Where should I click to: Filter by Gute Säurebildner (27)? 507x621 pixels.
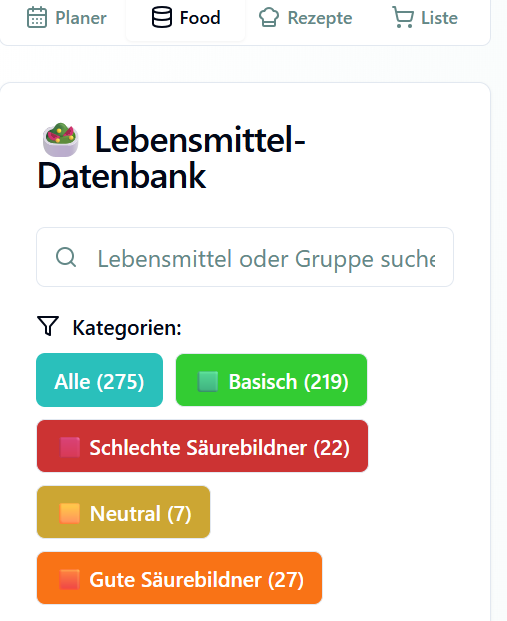179,578
